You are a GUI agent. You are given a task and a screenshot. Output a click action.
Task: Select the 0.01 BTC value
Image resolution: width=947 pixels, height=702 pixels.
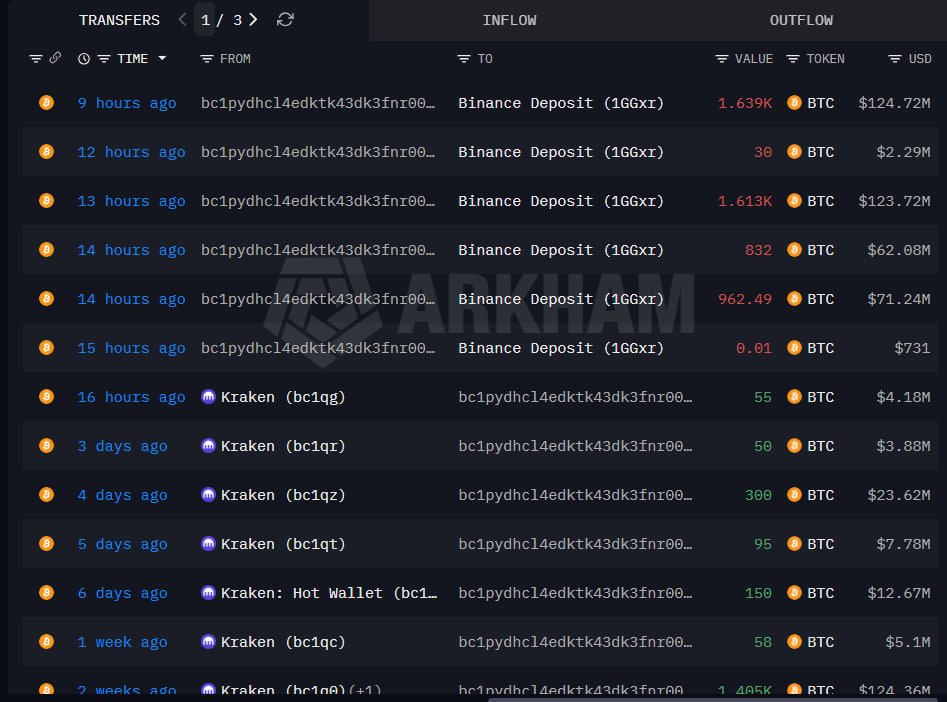tap(754, 348)
